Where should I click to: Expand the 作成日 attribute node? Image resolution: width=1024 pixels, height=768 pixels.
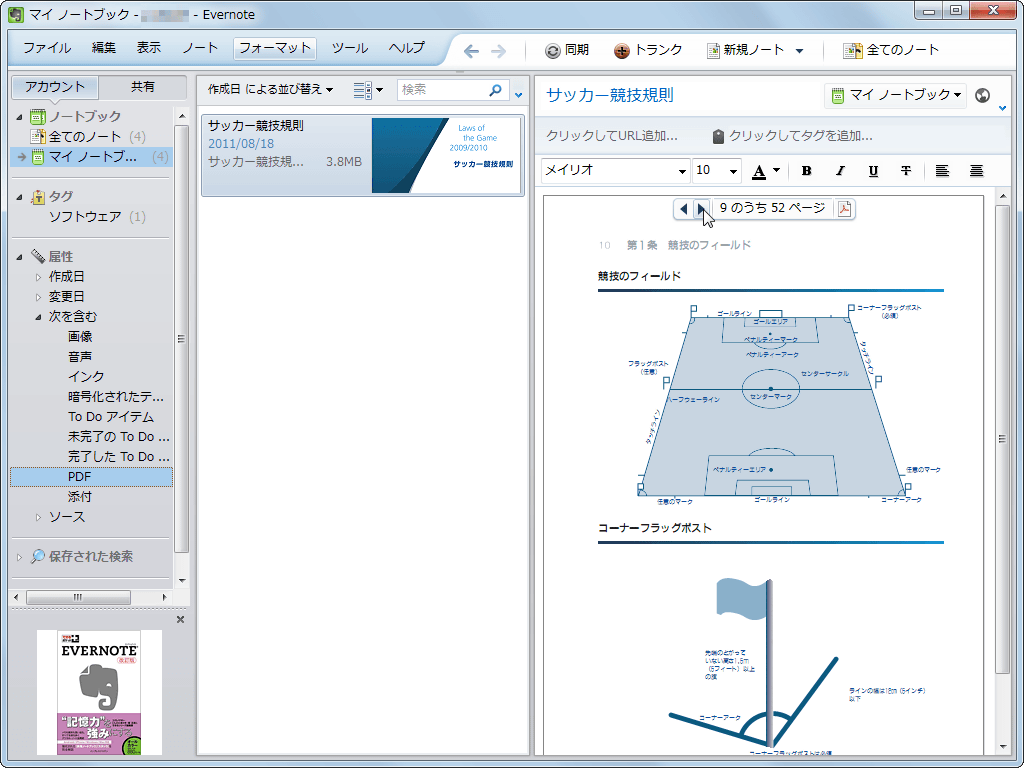click(38, 277)
